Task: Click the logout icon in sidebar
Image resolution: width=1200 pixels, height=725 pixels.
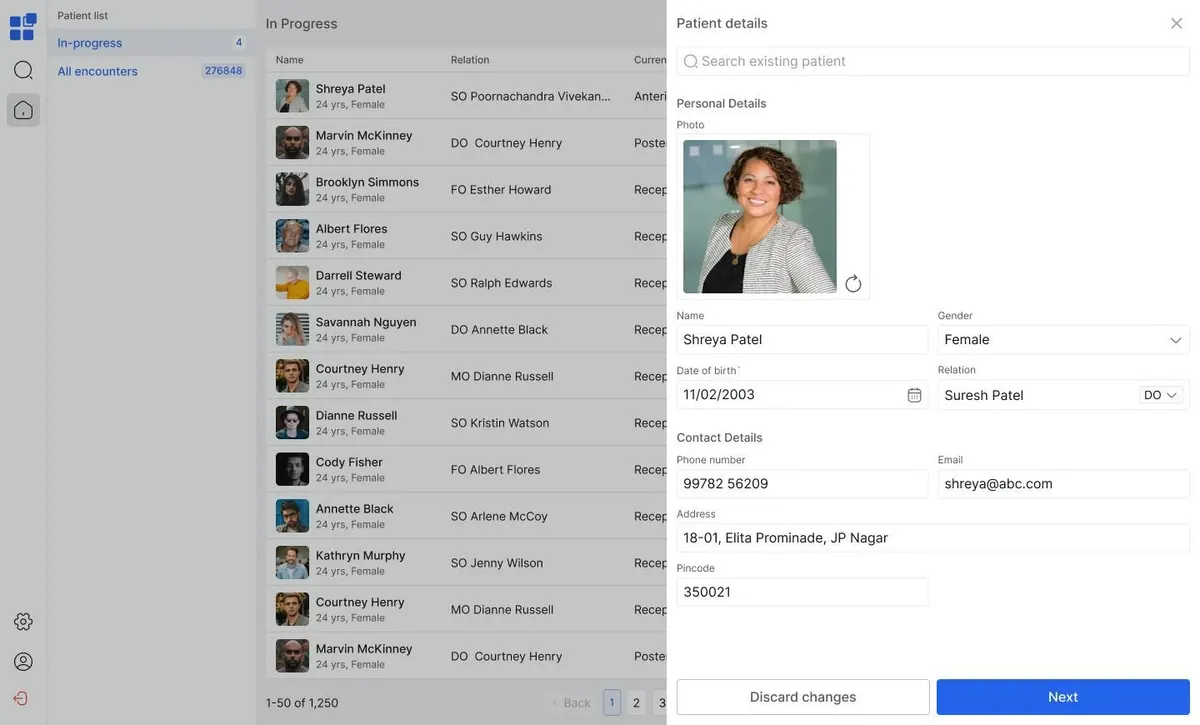Action: [x=21, y=699]
